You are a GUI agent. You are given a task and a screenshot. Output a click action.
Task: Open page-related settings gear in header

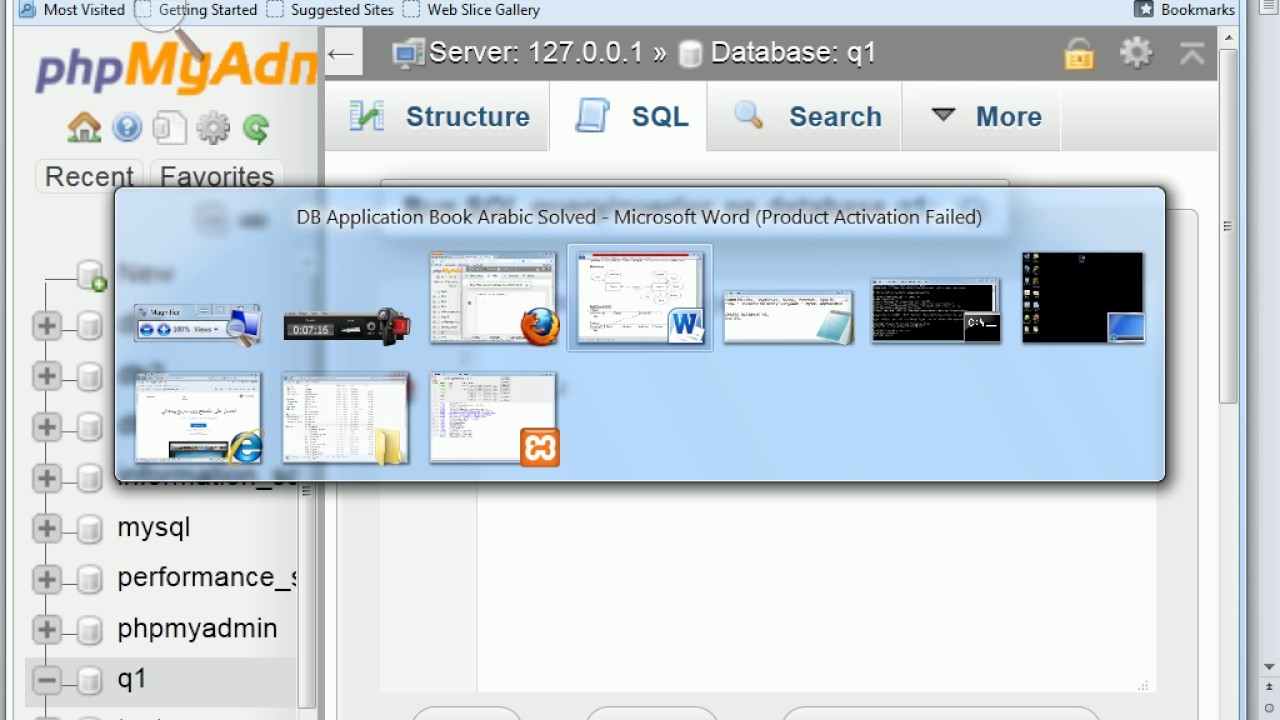[x=1136, y=52]
